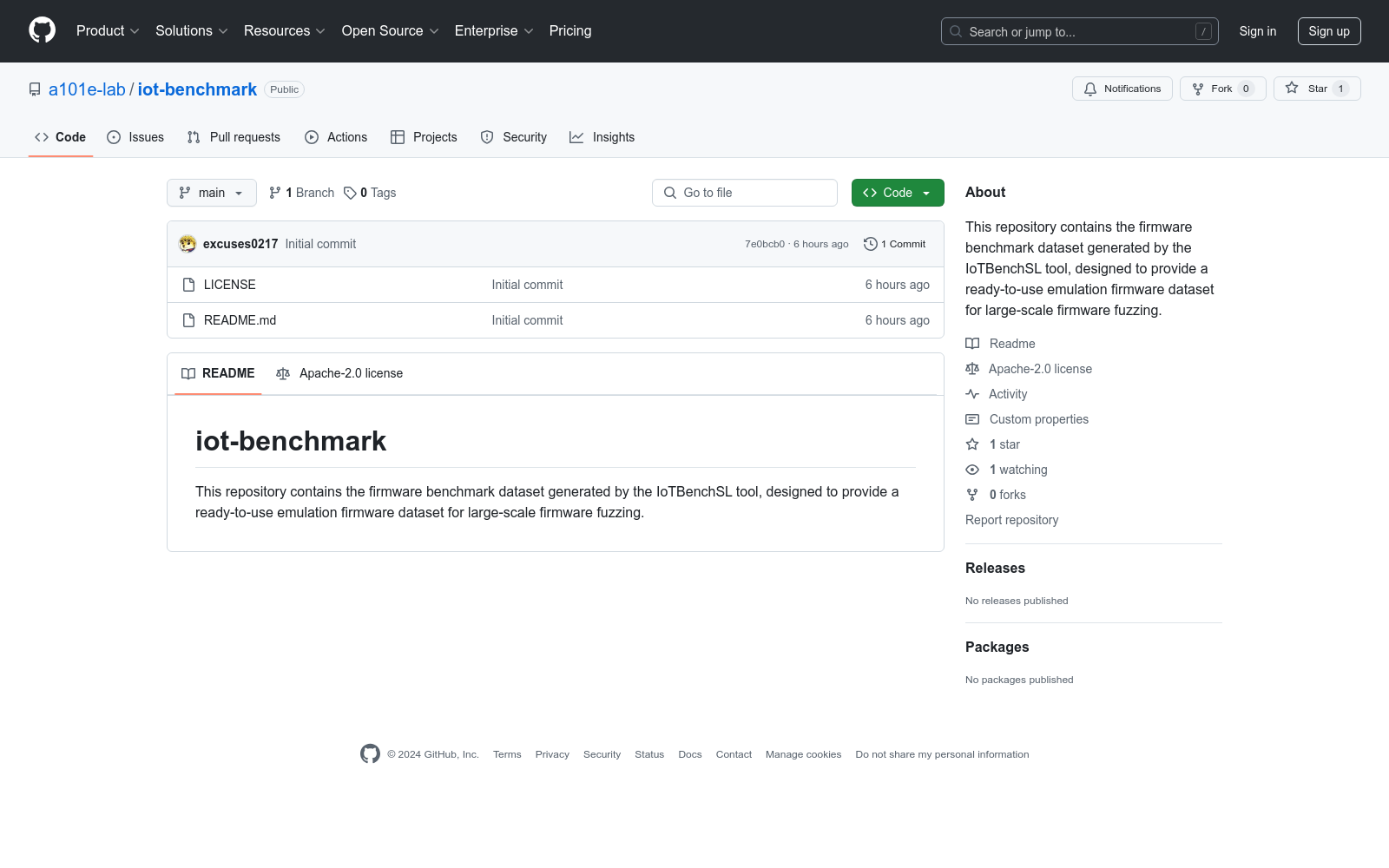The height and width of the screenshot is (868, 1389).
Task: Click the LICENSE file icon
Action: pyautogui.click(x=188, y=285)
